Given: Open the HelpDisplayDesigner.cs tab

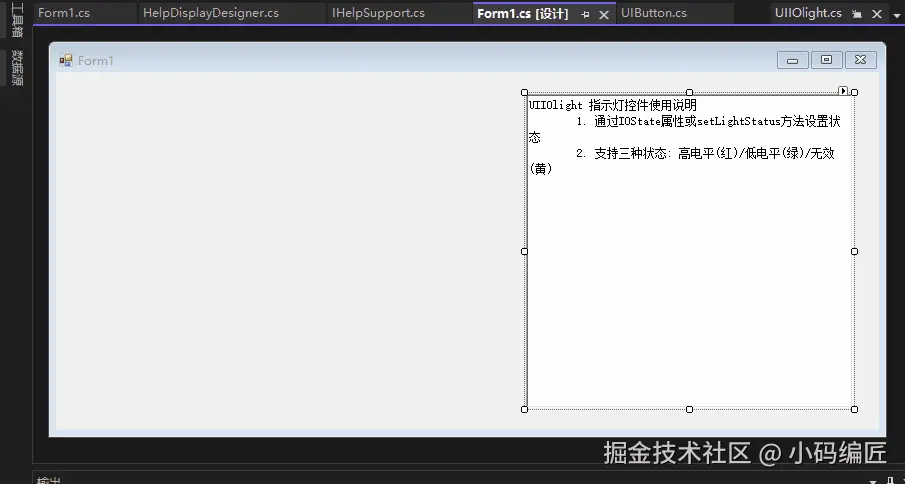Looking at the screenshot, I should 211,13.
